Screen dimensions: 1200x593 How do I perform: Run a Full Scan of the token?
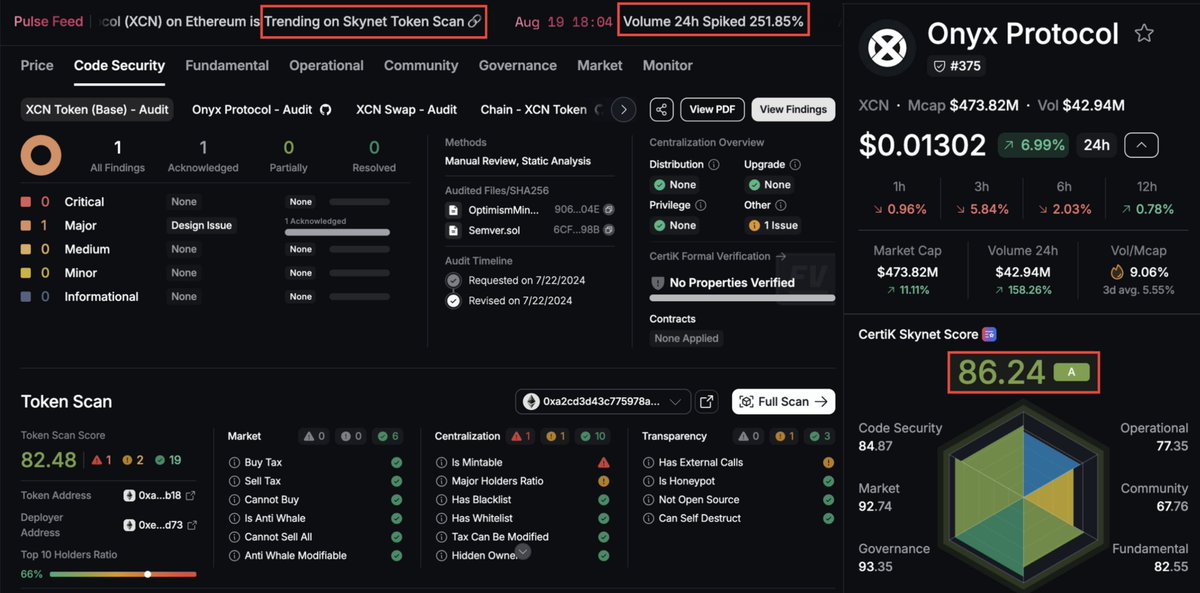[784, 401]
